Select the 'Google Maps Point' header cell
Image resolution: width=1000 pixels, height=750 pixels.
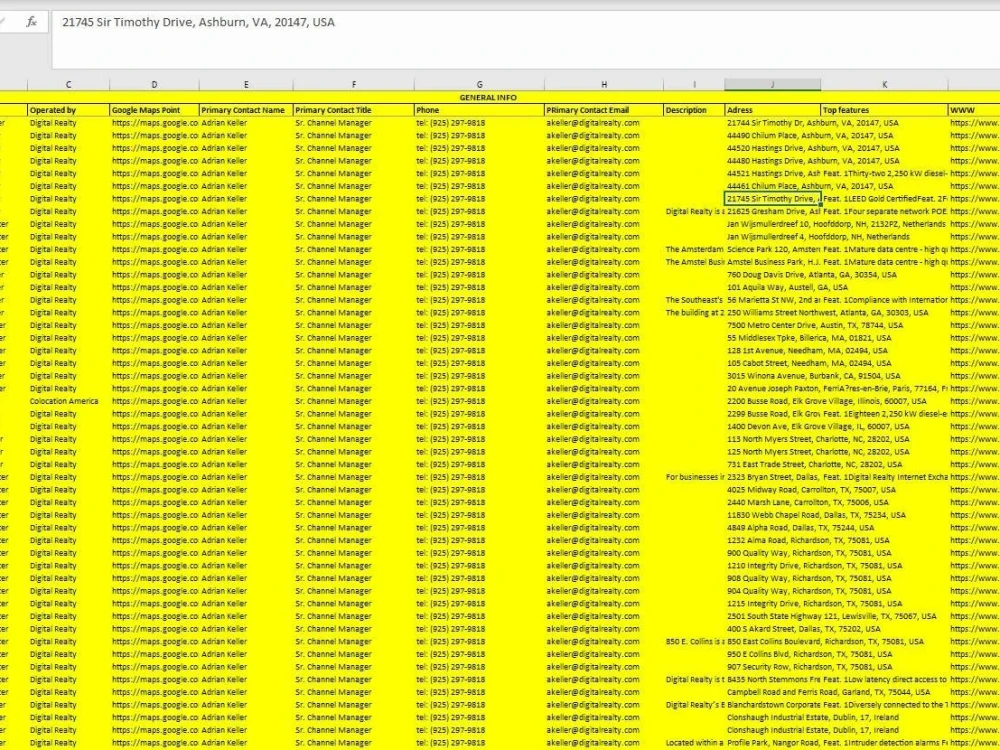coord(154,110)
